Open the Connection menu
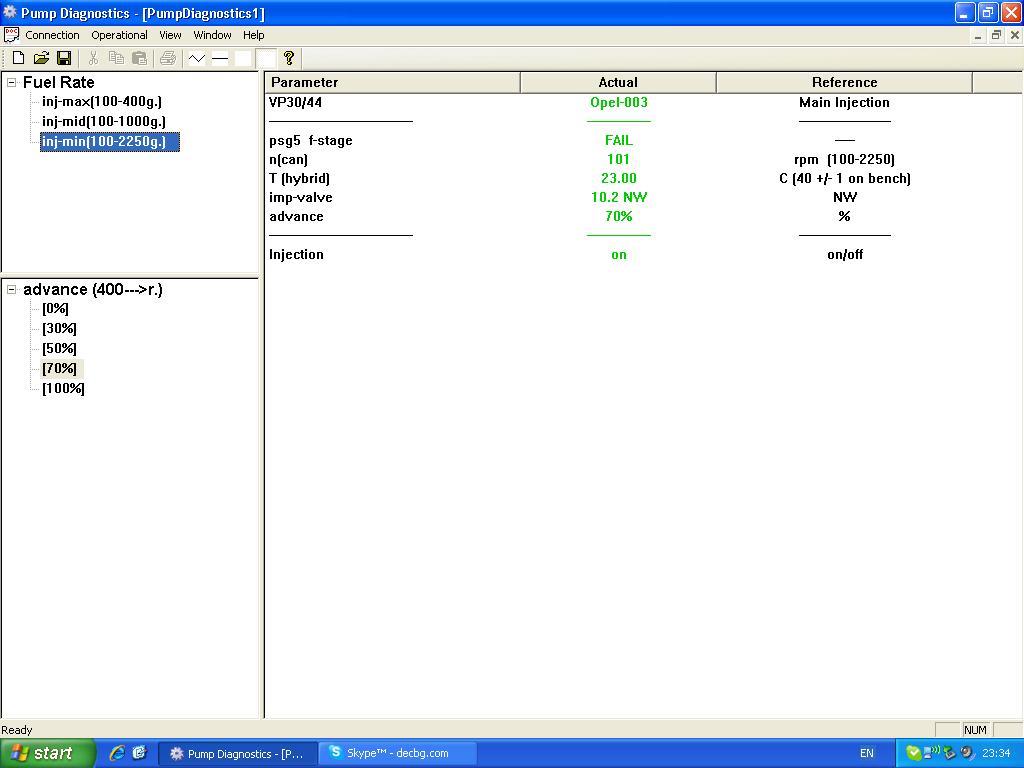Screen dimensions: 1024x768 tap(52, 35)
